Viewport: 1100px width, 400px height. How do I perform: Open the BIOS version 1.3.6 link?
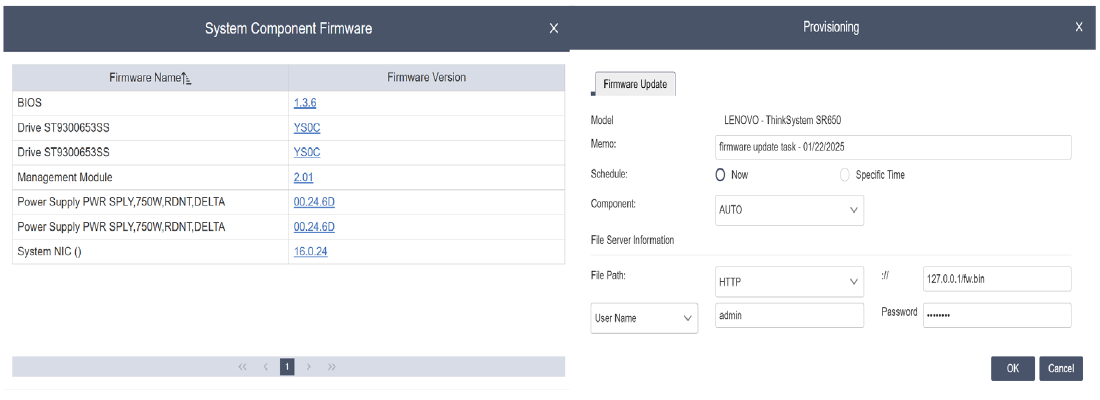point(305,103)
